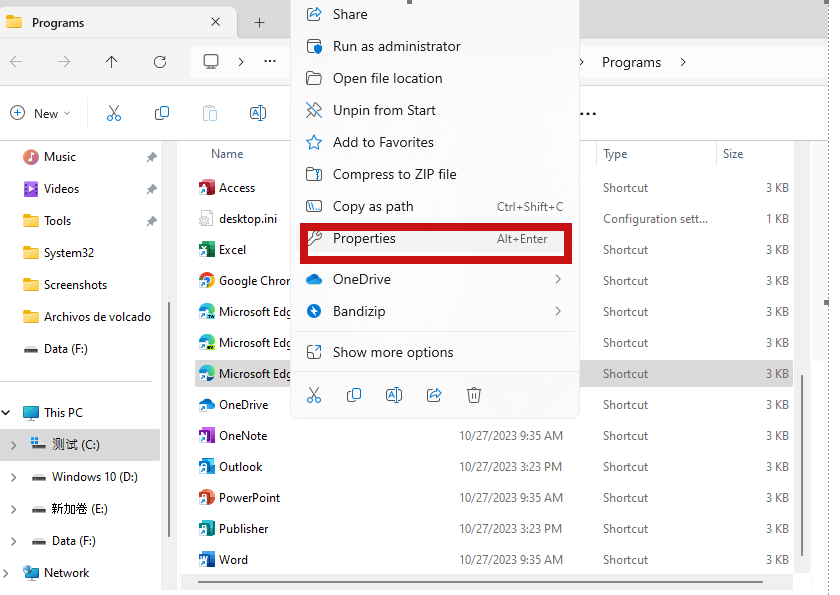Select Open file location

pyautogui.click(x=434, y=79)
